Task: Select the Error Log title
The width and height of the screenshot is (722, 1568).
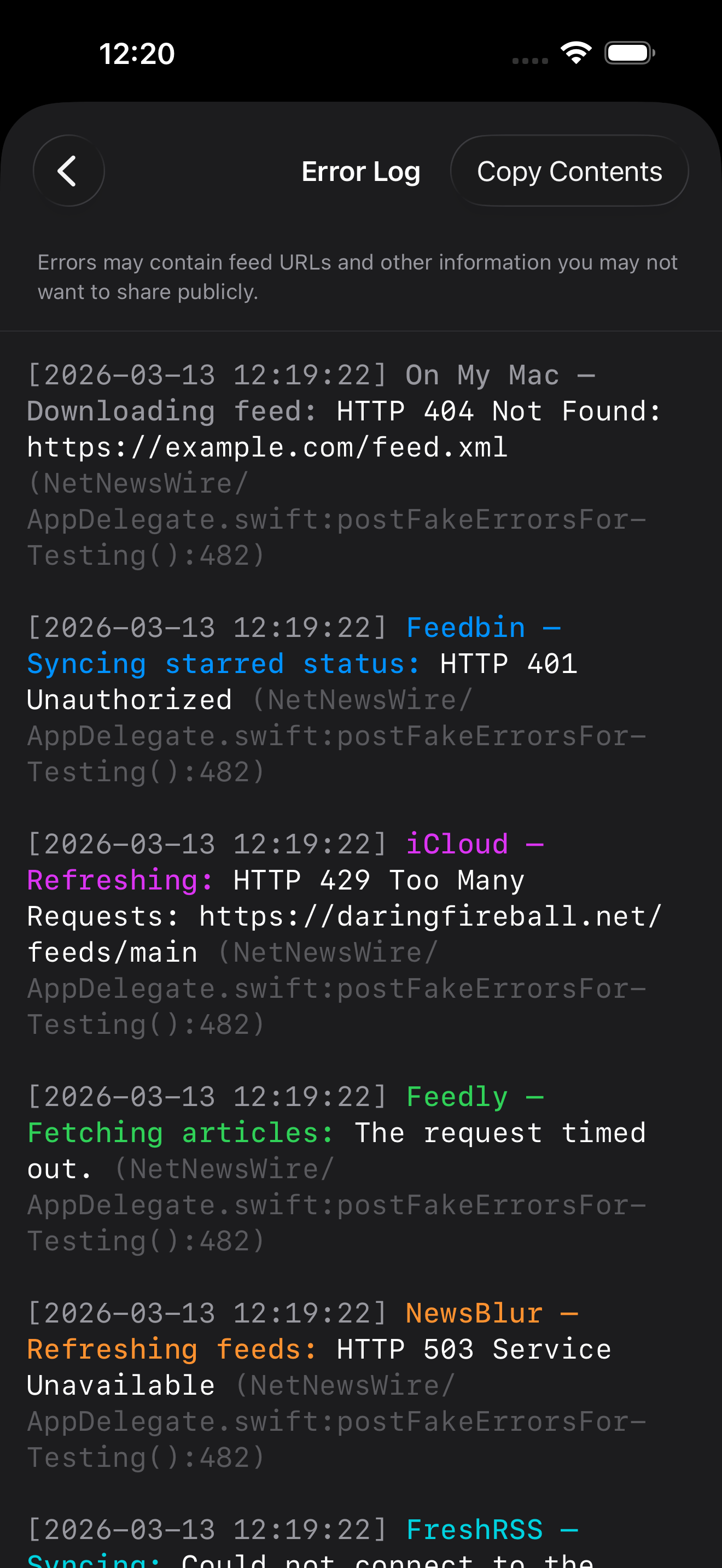Action: (x=361, y=171)
